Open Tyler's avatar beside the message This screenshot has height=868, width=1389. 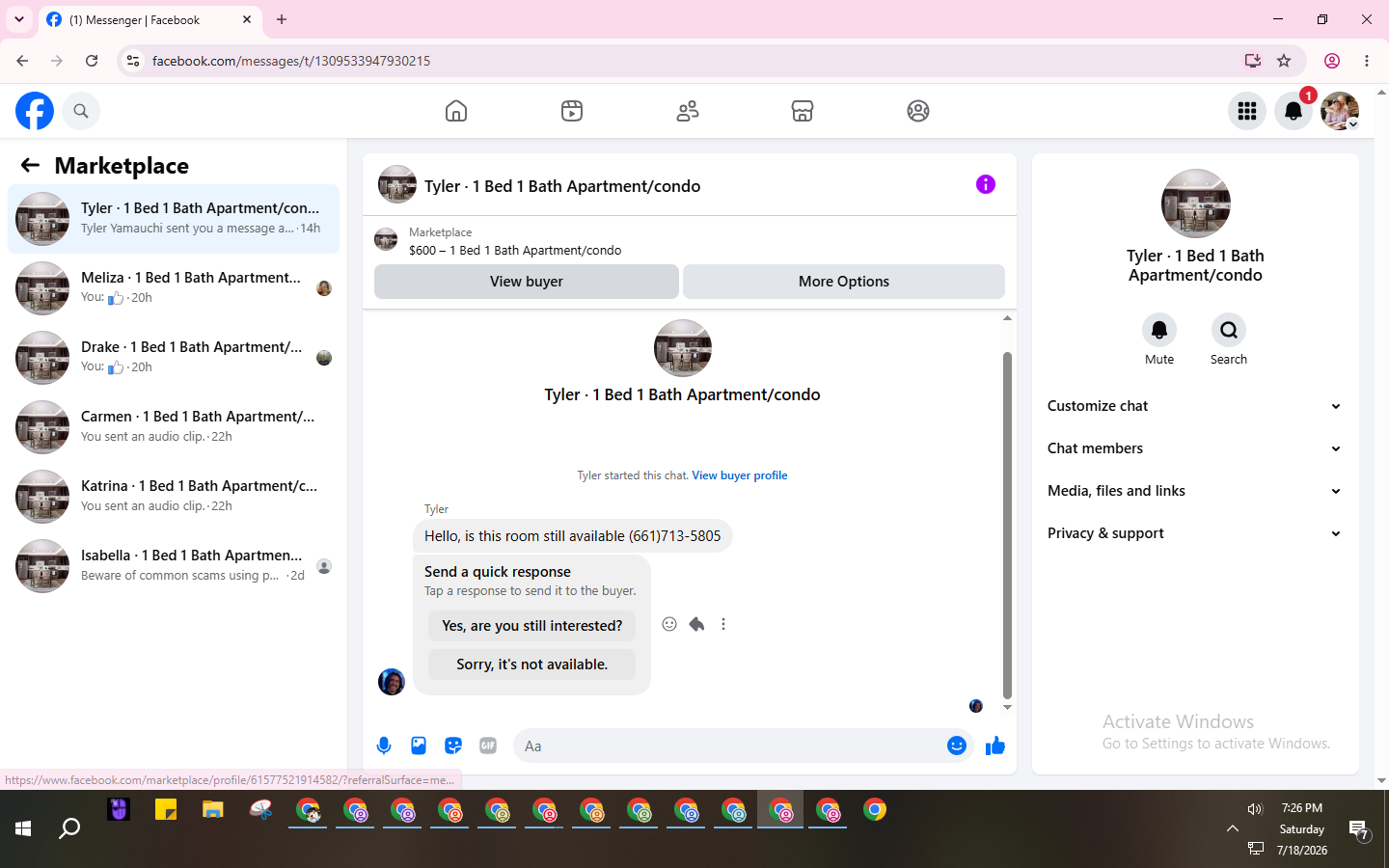pyautogui.click(x=392, y=682)
